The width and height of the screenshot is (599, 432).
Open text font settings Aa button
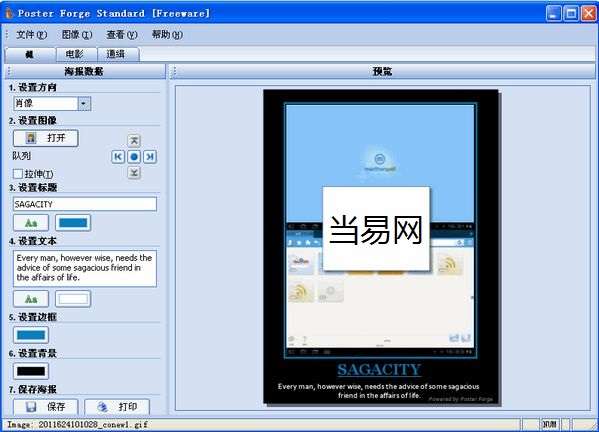[31, 299]
